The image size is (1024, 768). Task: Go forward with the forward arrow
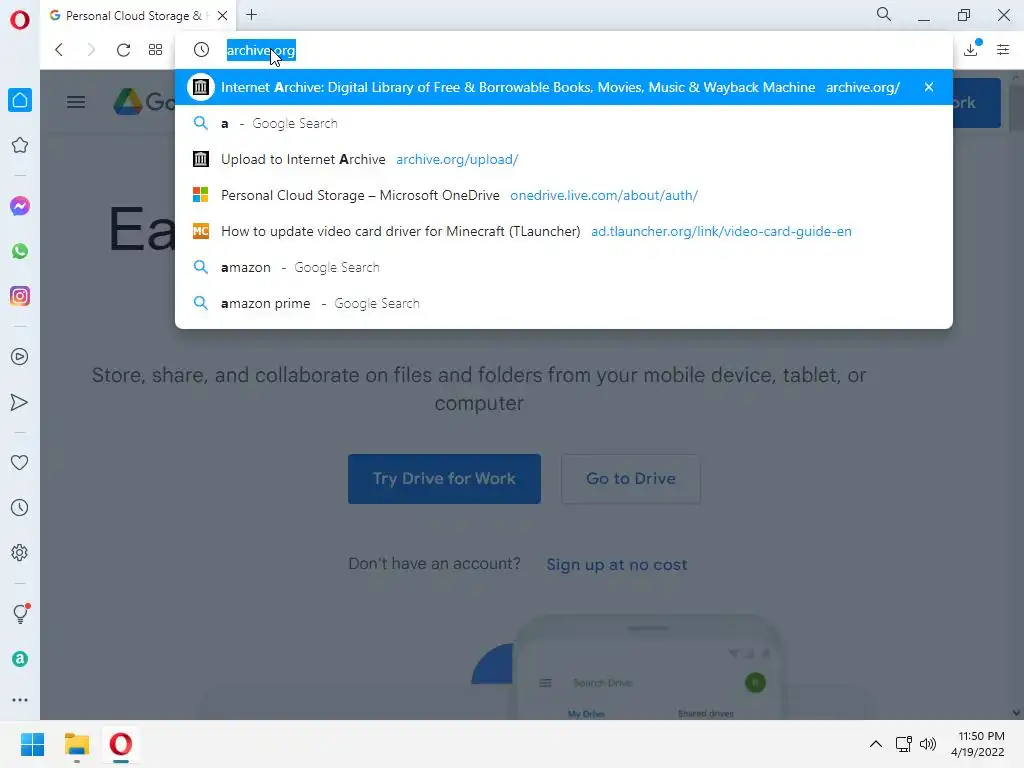point(91,50)
